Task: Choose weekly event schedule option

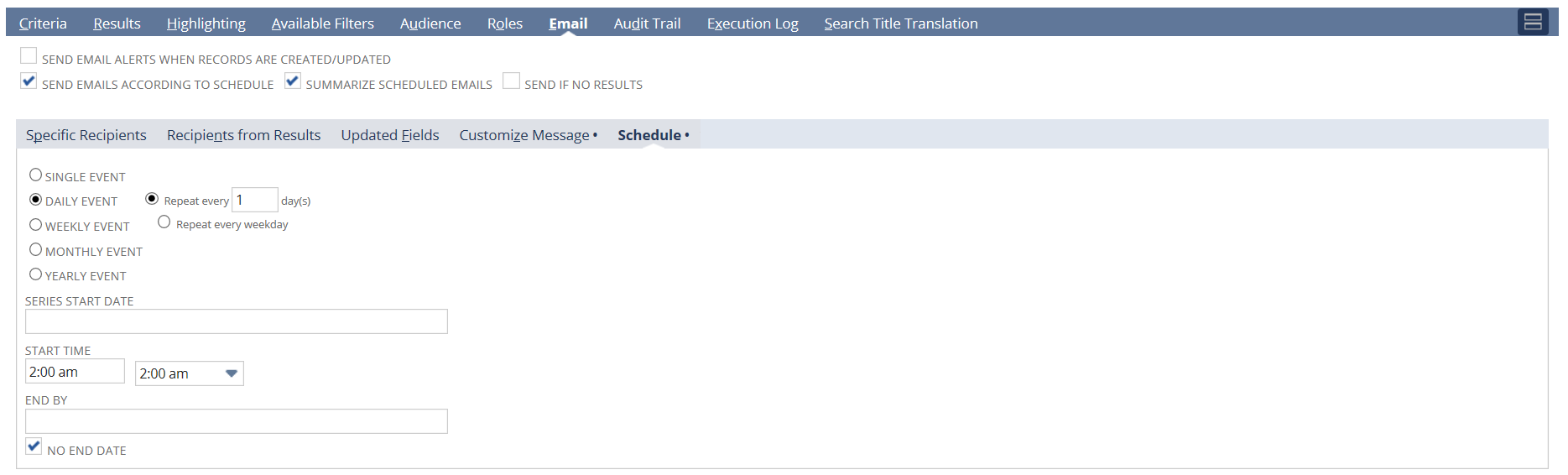Action: pos(35,225)
